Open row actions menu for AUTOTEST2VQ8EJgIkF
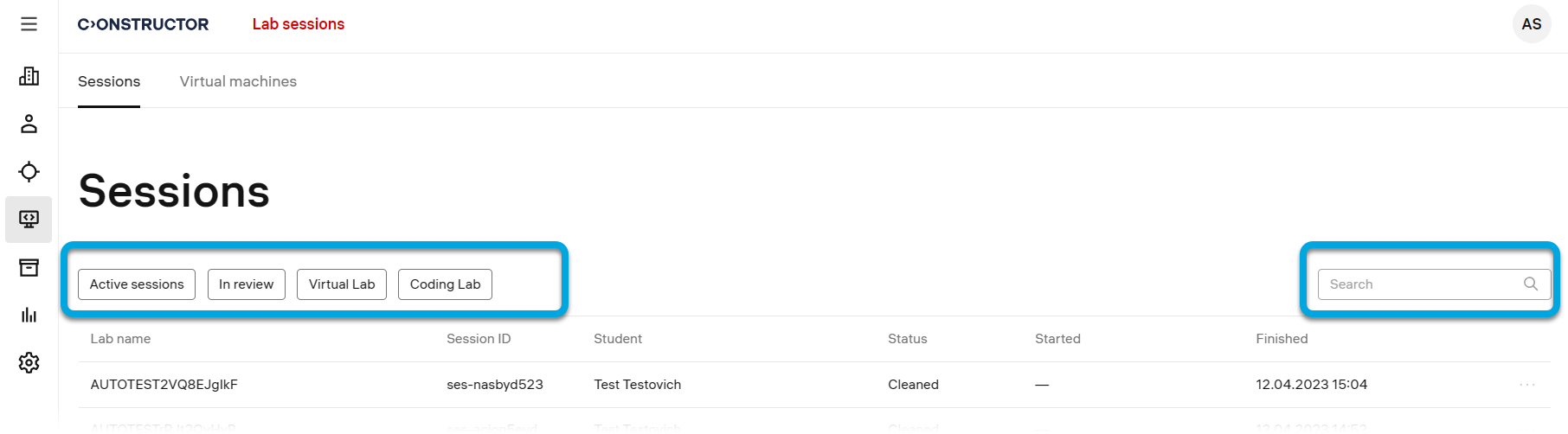Screen dimensions: 1568x434 1527,385
